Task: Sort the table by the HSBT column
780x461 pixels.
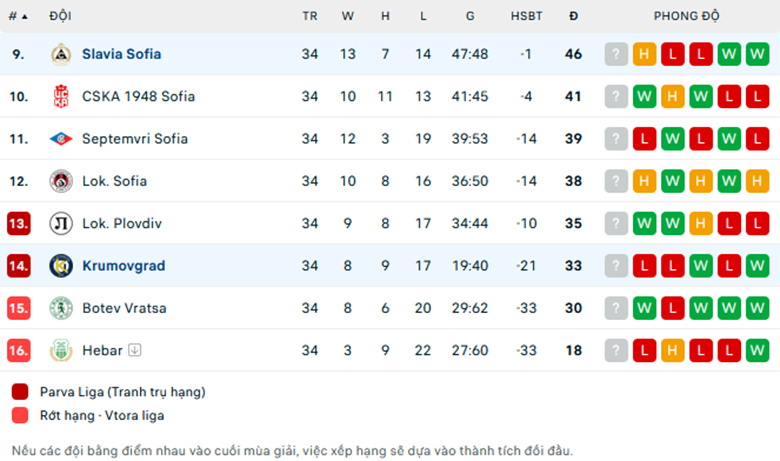Action: [526, 16]
